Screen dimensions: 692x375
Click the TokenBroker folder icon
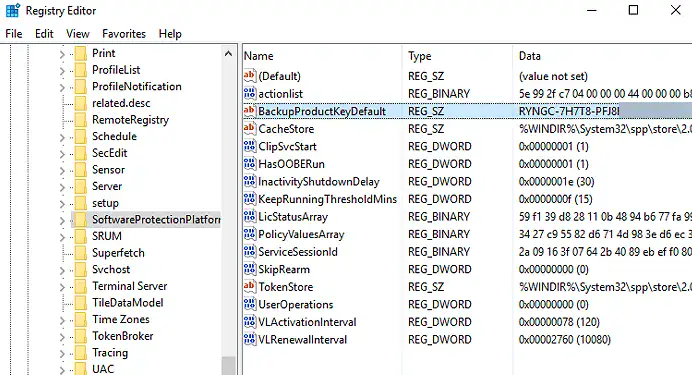pyautogui.click(x=81, y=336)
